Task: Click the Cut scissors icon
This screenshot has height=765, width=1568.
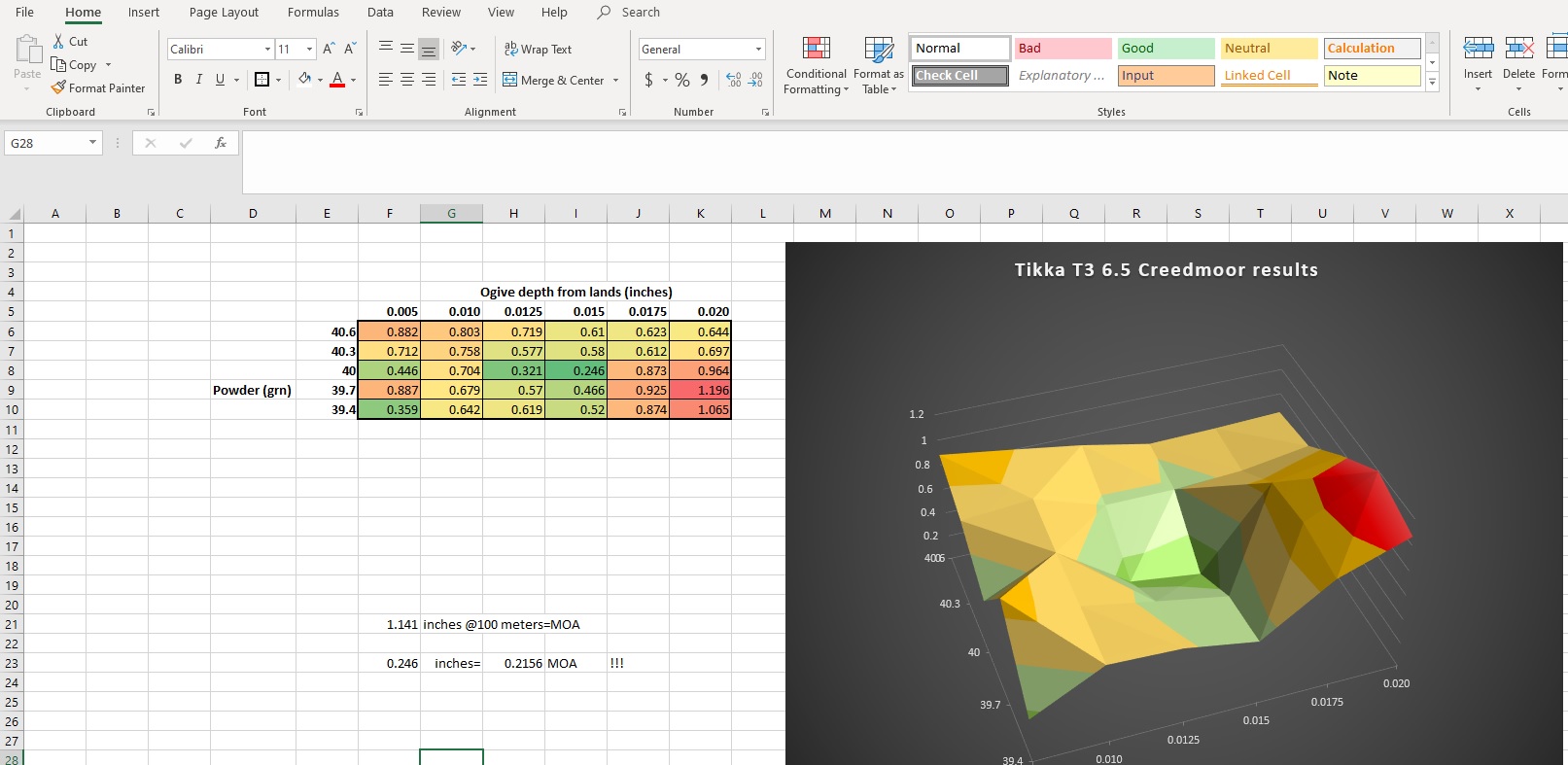Action: click(x=58, y=42)
